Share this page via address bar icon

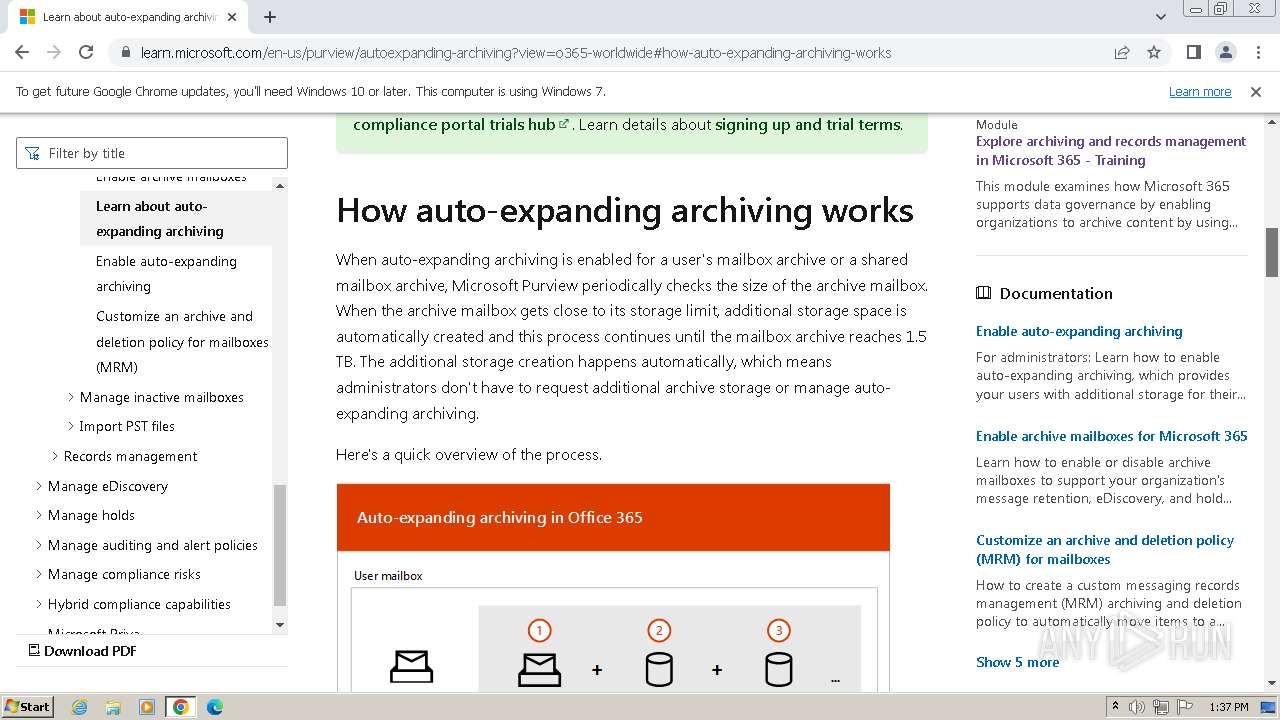[x=1122, y=52]
